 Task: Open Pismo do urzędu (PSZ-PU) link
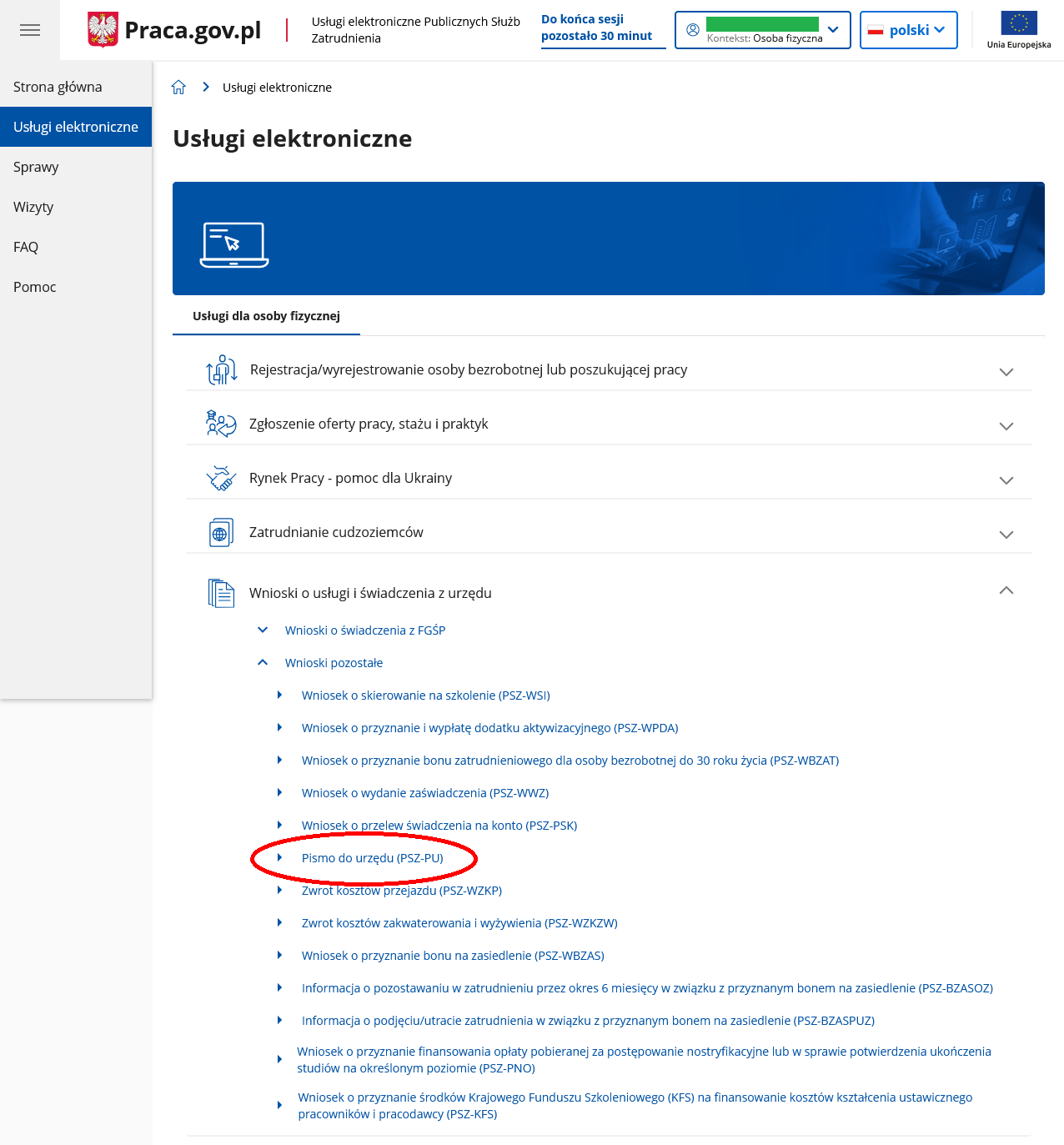tap(372, 858)
